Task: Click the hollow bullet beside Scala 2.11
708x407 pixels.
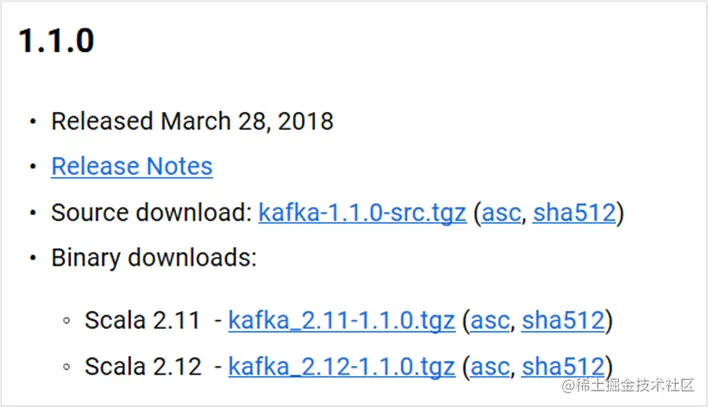Action: point(66,322)
